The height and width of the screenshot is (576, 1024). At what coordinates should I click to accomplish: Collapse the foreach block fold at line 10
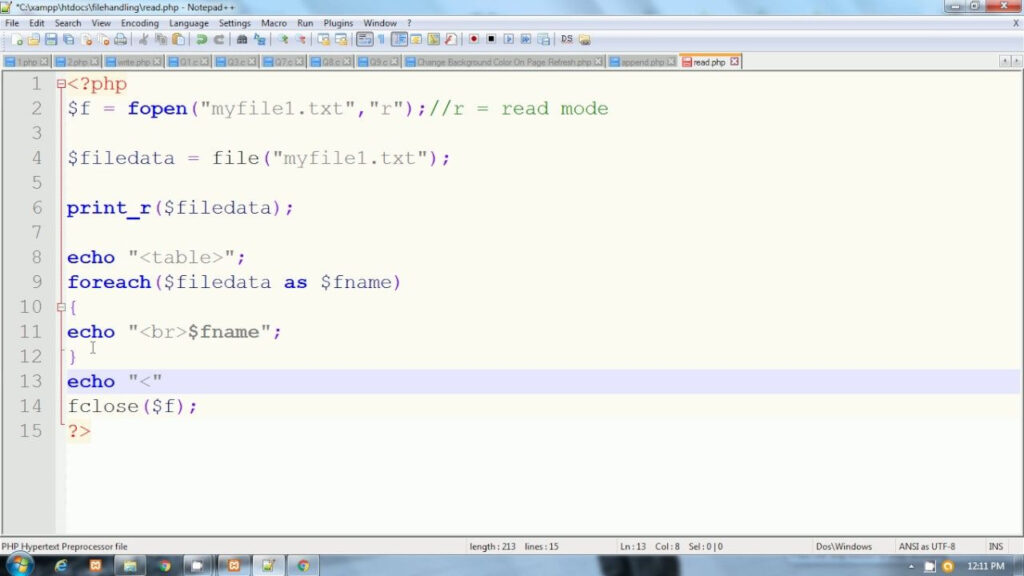click(61, 307)
